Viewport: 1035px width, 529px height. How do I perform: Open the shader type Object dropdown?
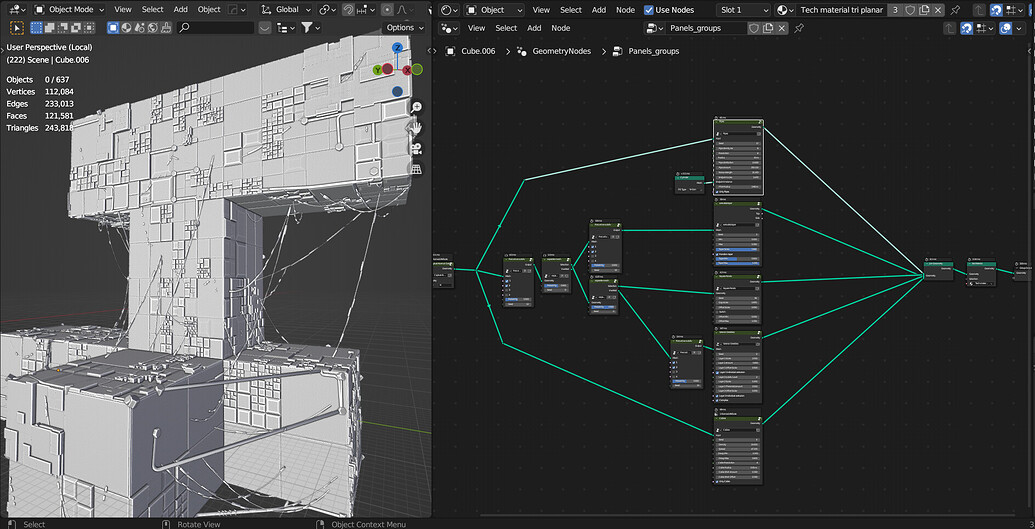[x=494, y=10]
